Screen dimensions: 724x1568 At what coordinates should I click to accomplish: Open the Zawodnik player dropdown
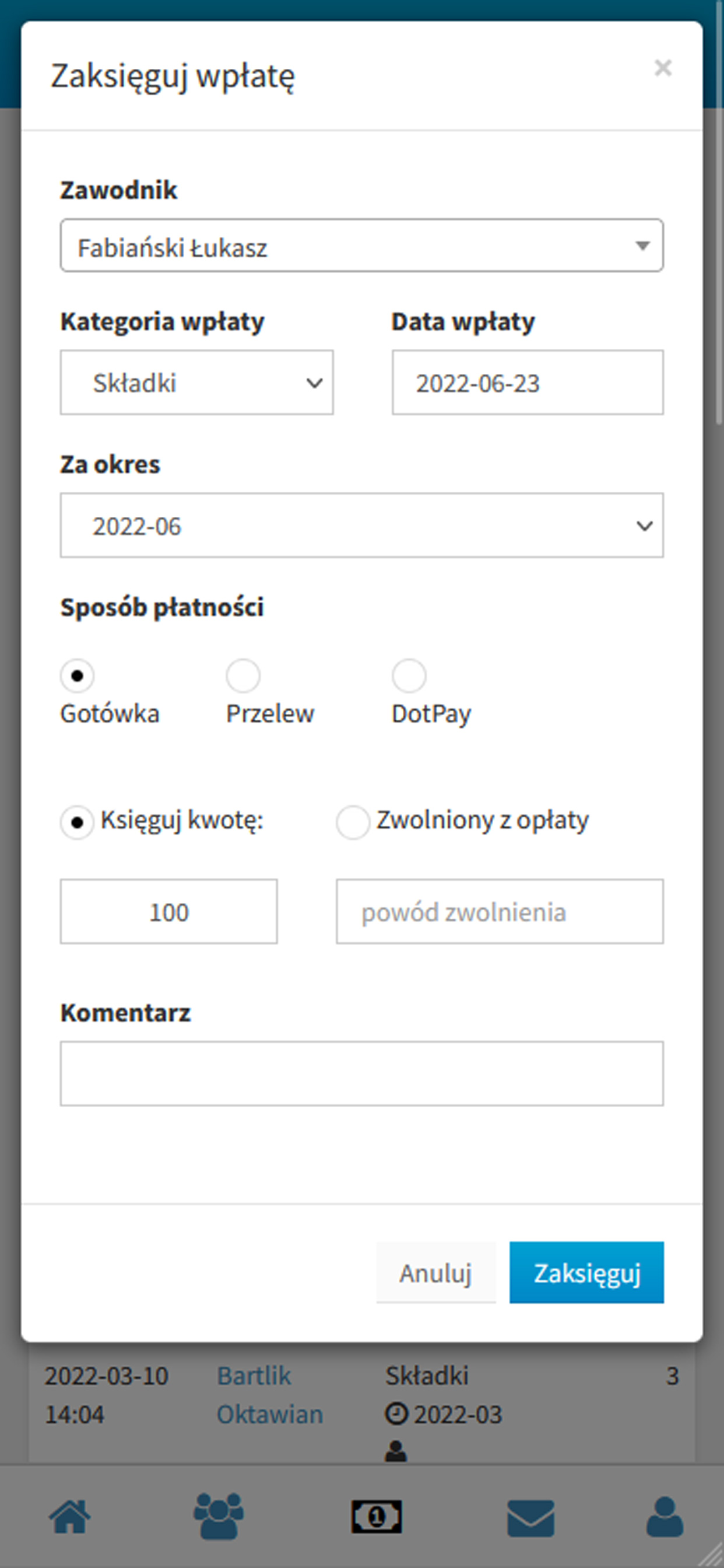pyautogui.click(x=361, y=246)
